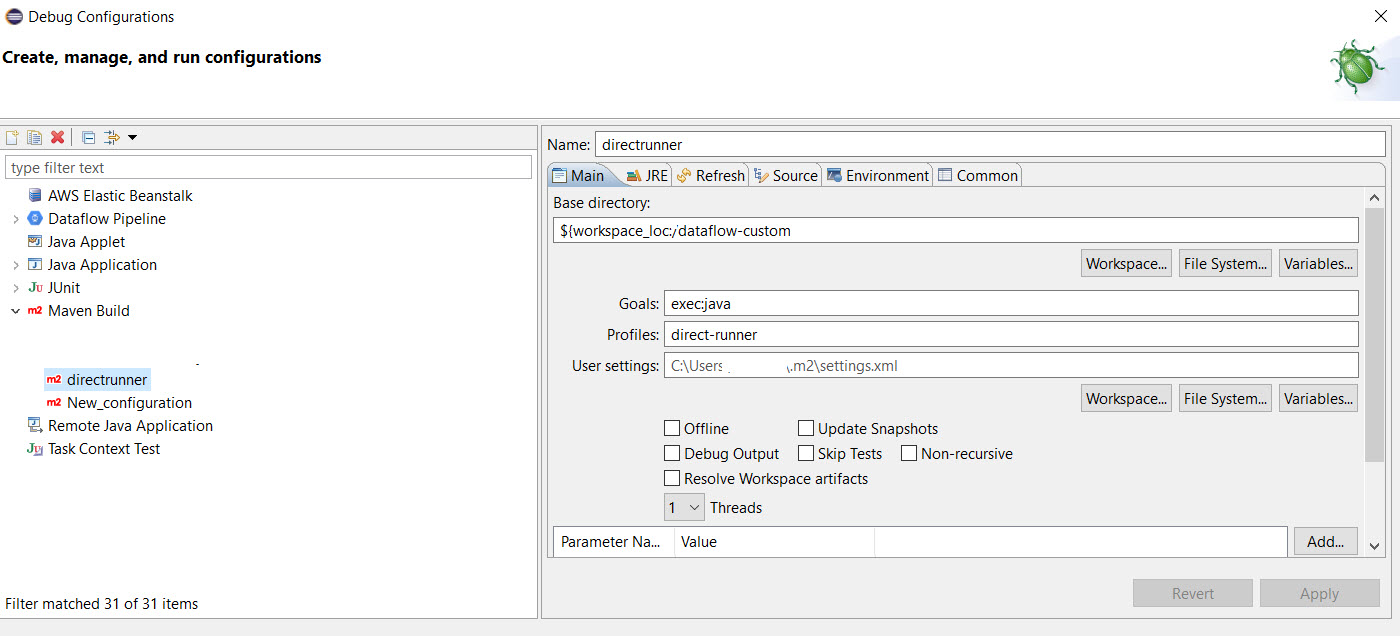This screenshot has height=636, width=1400.
Task: Switch to the Main tab
Action: (x=578, y=175)
